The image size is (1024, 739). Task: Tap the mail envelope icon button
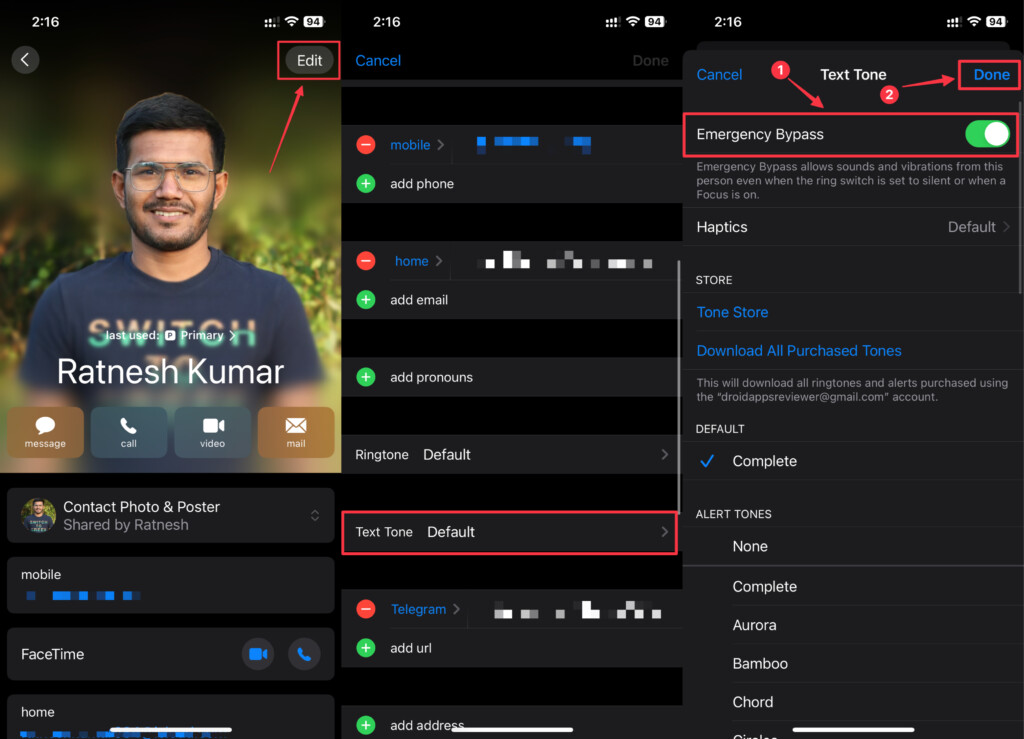point(296,432)
